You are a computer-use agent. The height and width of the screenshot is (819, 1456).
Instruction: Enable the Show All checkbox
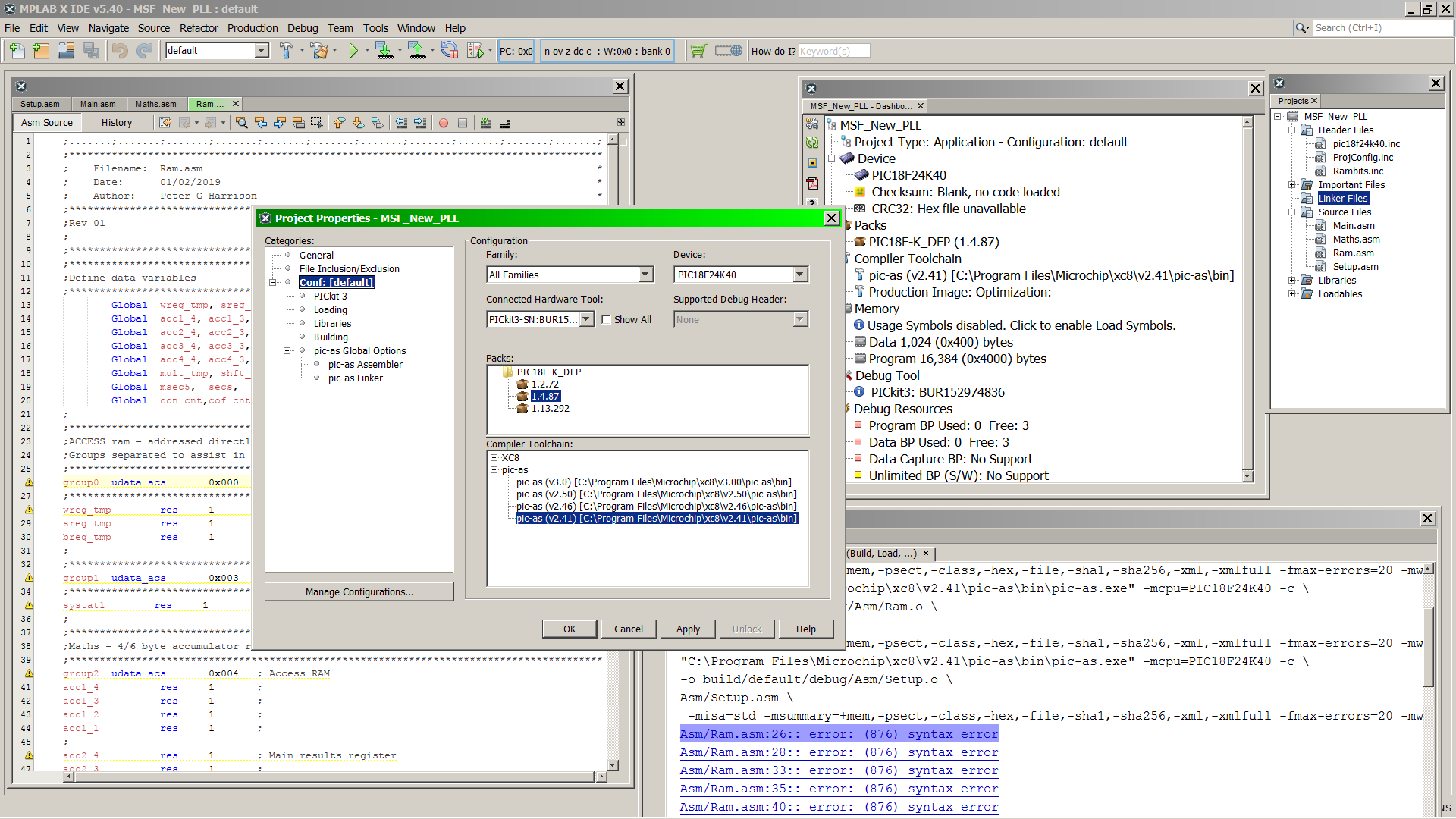[x=606, y=320]
